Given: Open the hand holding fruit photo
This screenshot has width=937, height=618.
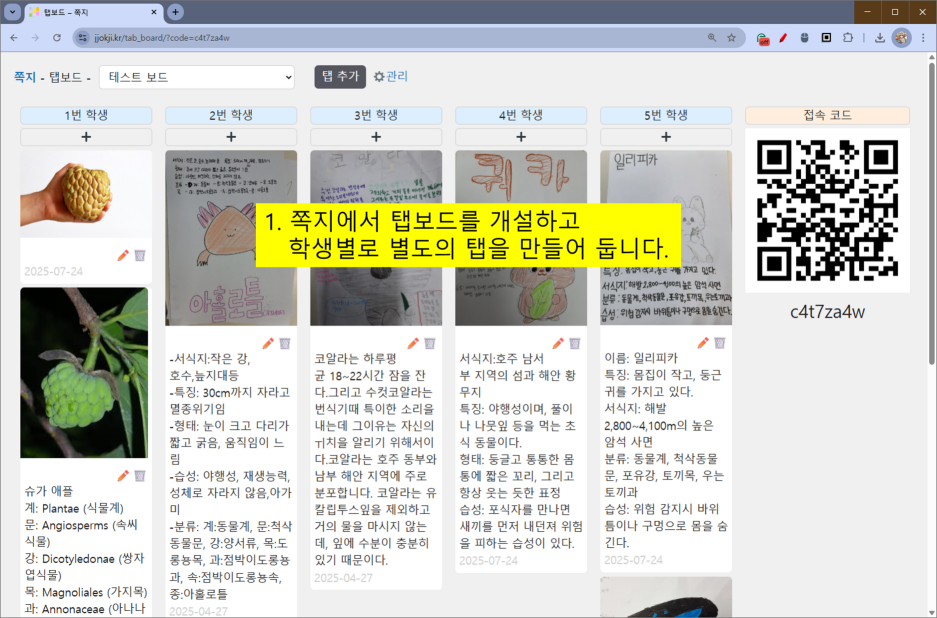Looking at the screenshot, I should pos(86,194).
